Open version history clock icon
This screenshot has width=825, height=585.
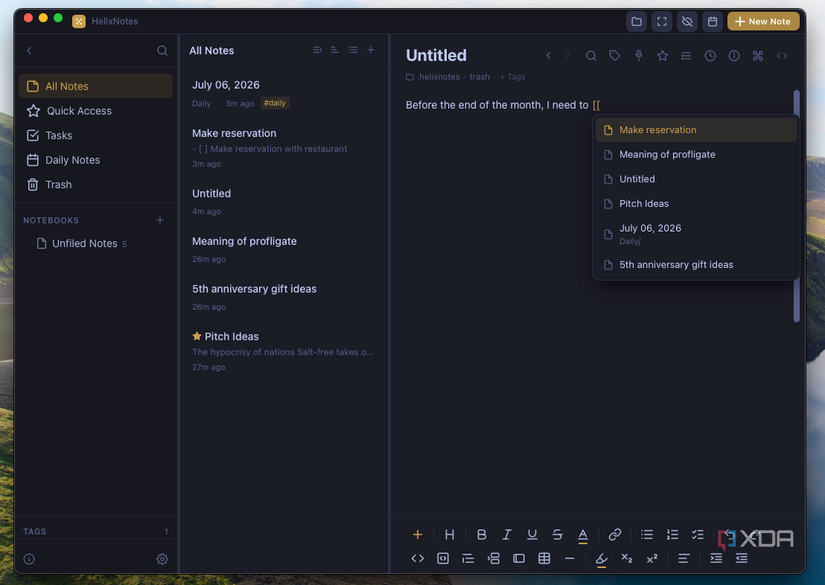(x=710, y=56)
